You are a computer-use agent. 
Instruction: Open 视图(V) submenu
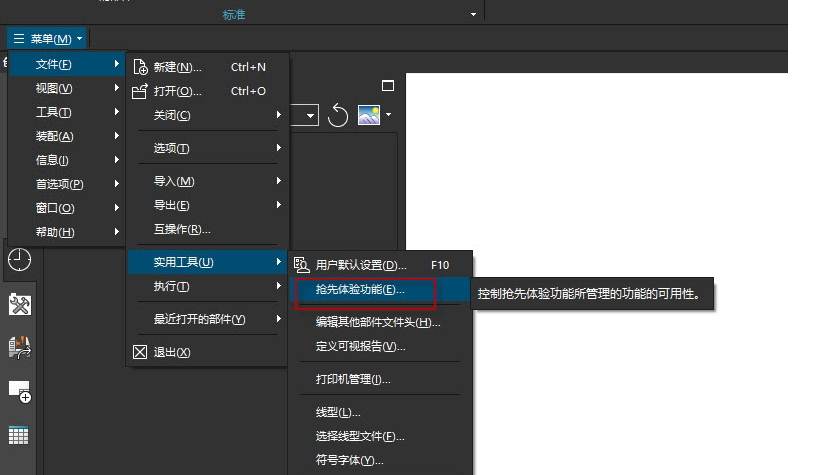tap(67, 88)
